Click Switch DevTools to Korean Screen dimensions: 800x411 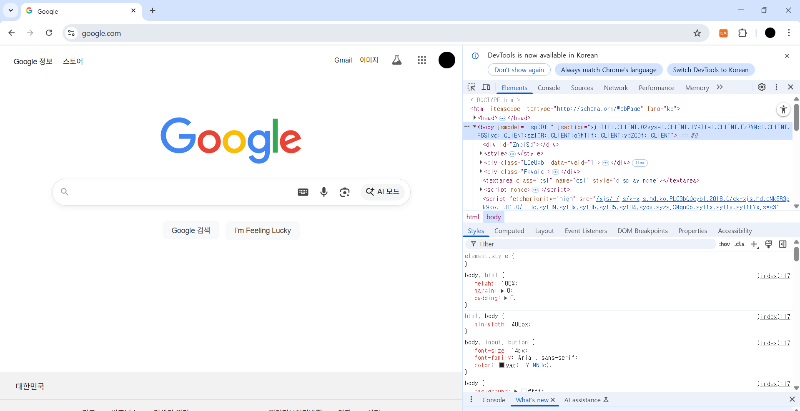point(711,70)
